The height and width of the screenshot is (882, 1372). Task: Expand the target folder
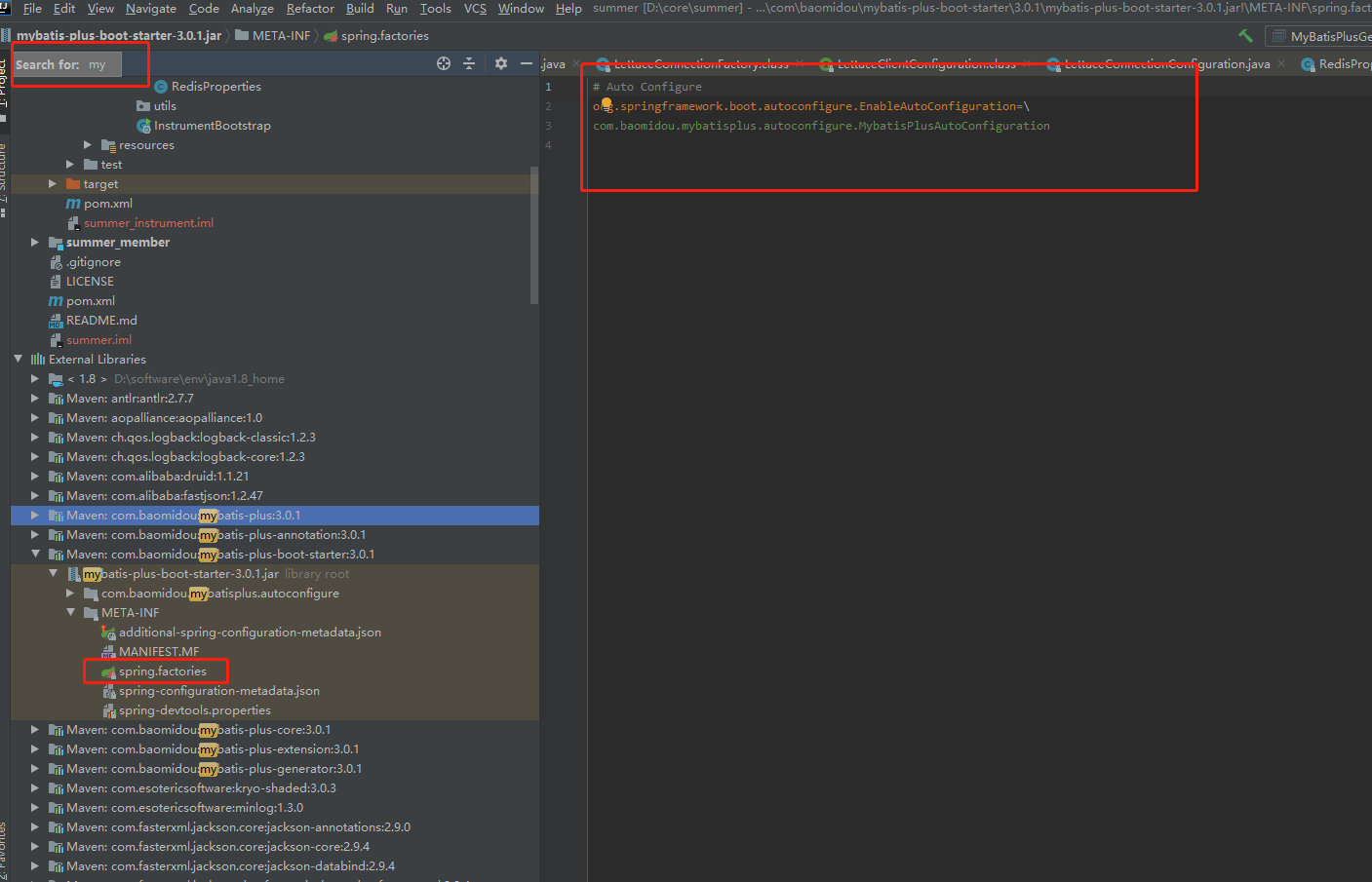click(x=53, y=184)
